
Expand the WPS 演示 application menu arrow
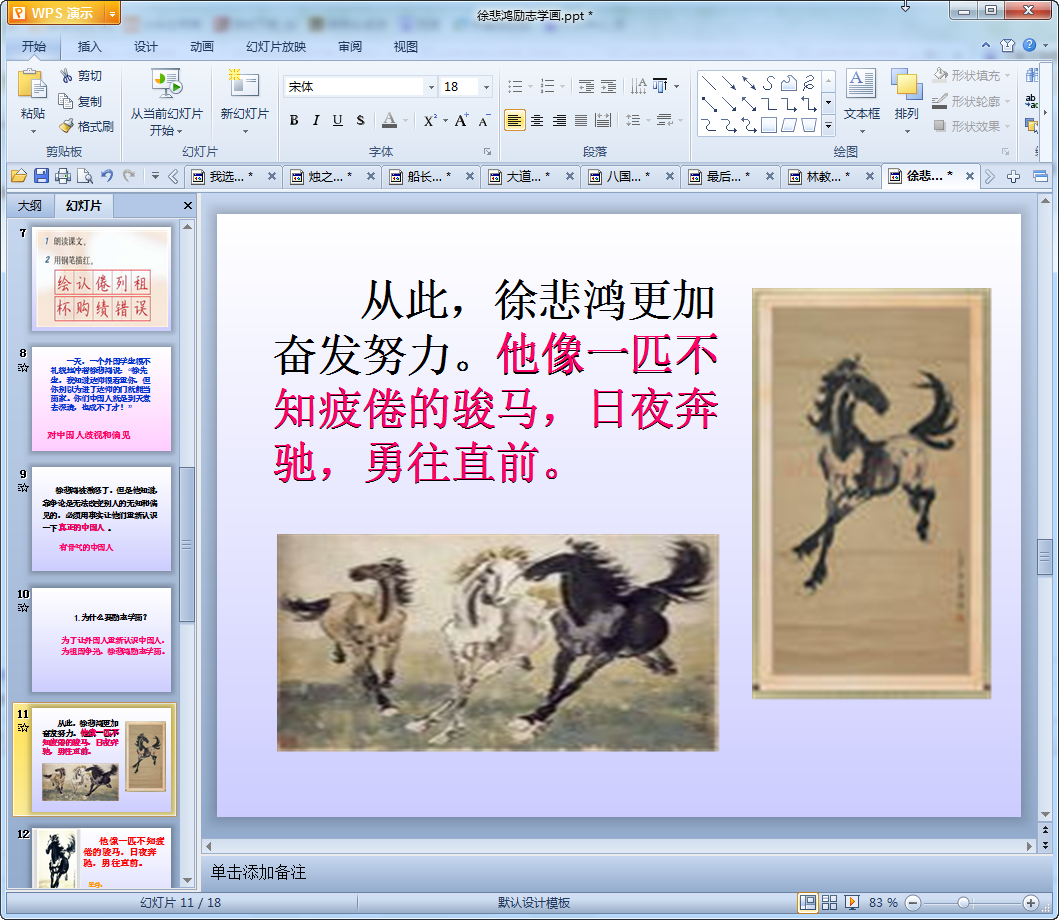[113, 13]
